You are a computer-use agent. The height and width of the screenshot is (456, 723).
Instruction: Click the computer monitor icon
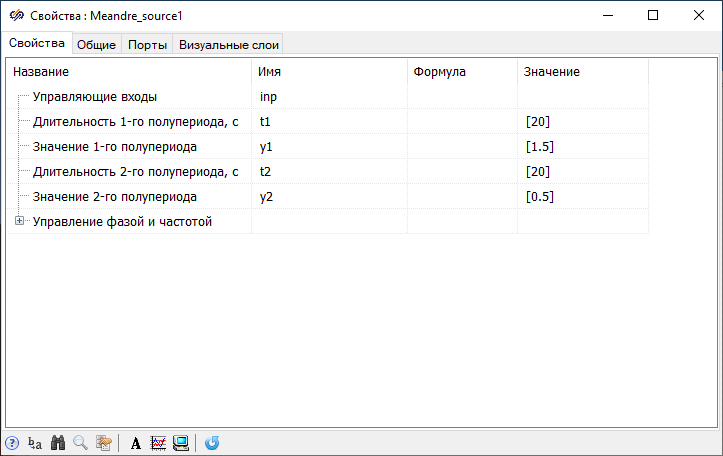(181, 443)
